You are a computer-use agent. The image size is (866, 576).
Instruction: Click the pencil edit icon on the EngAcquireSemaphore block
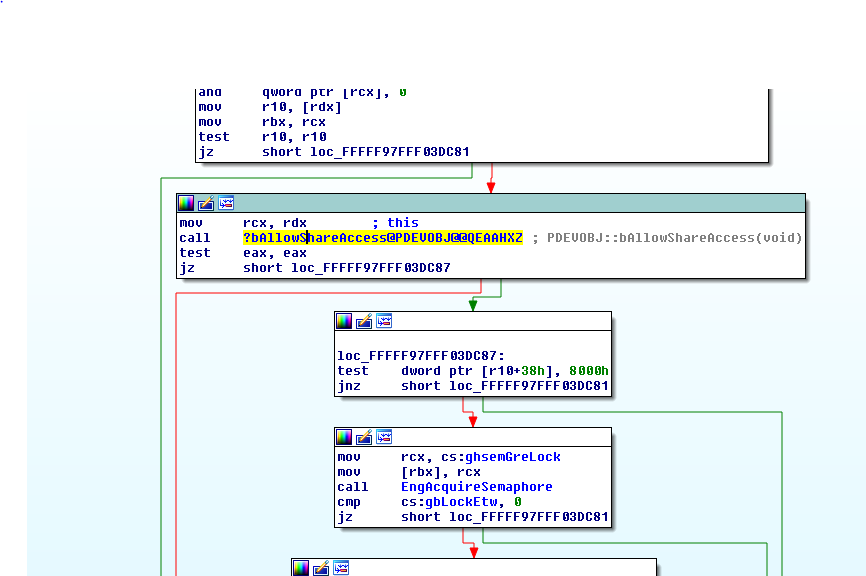click(364, 437)
